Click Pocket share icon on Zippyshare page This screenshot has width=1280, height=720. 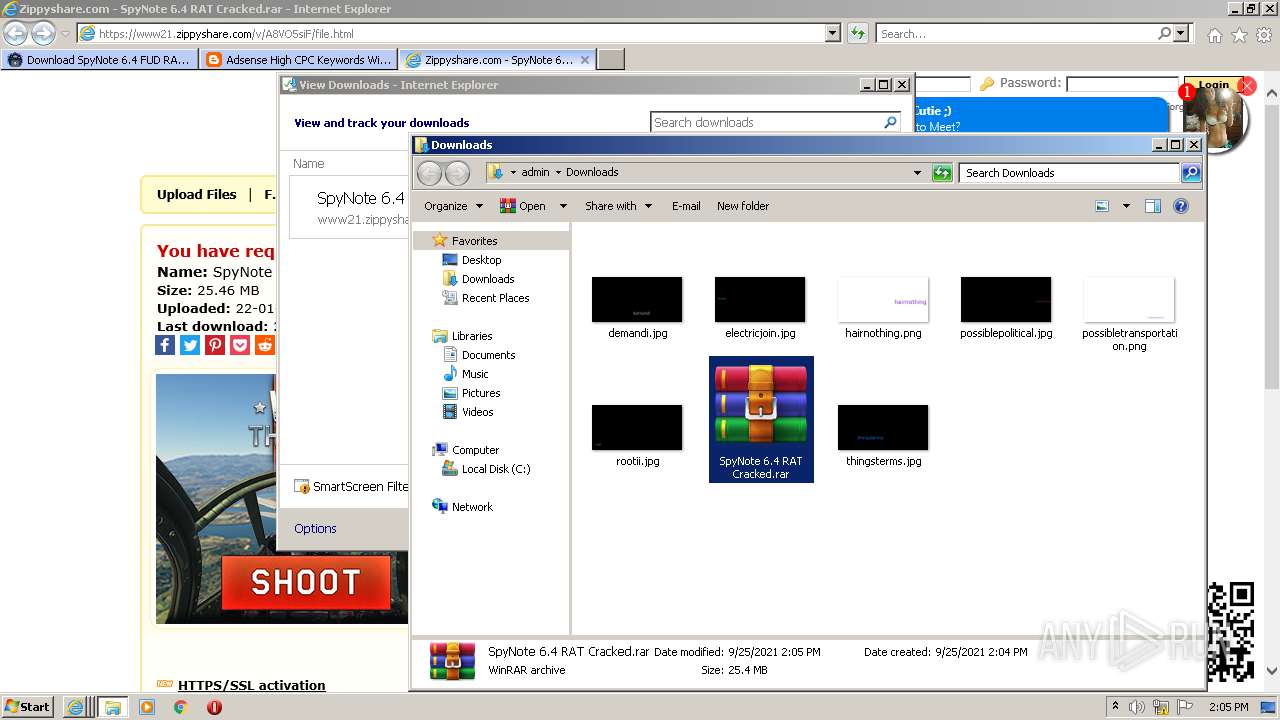(x=240, y=345)
